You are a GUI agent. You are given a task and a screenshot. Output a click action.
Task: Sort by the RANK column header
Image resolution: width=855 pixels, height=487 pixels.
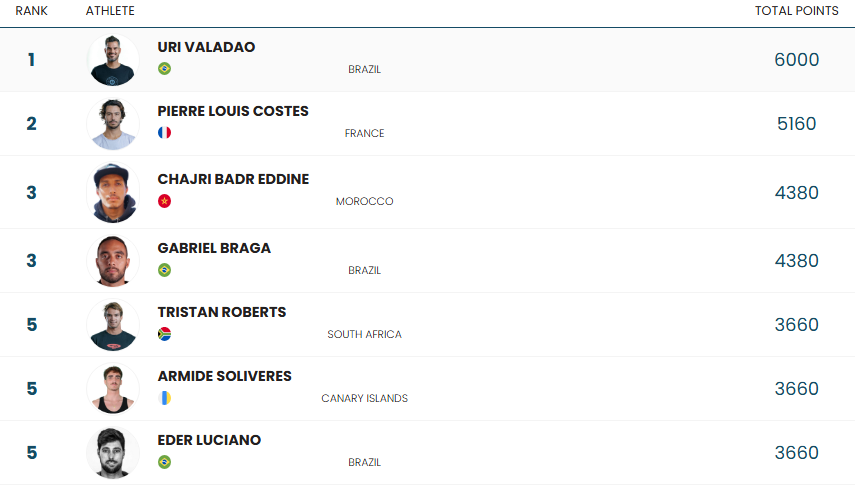click(31, 10)
